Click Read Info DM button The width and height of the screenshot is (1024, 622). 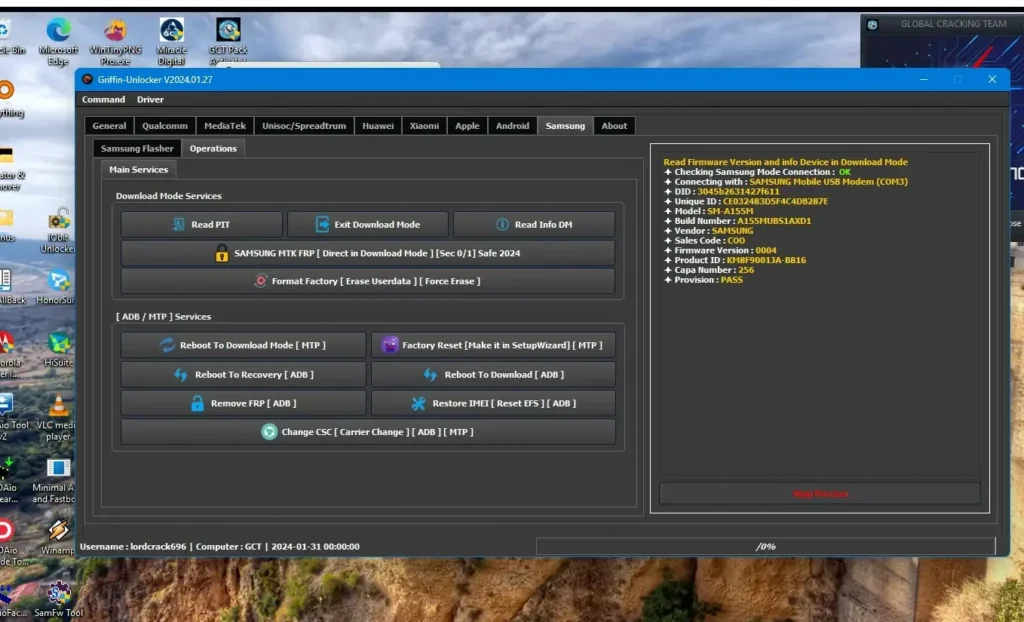534,225
